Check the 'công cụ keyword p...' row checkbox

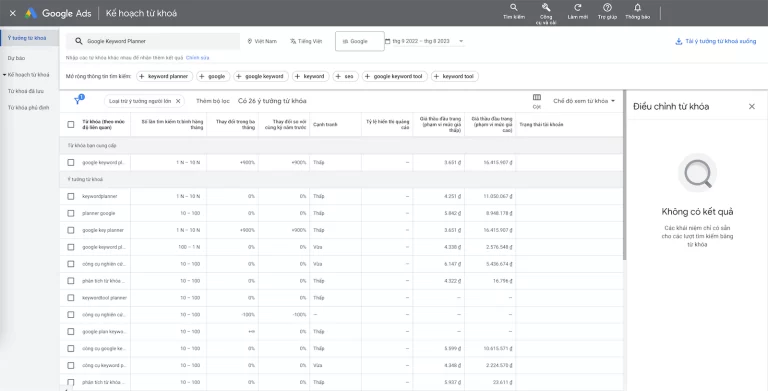point(71,366)
